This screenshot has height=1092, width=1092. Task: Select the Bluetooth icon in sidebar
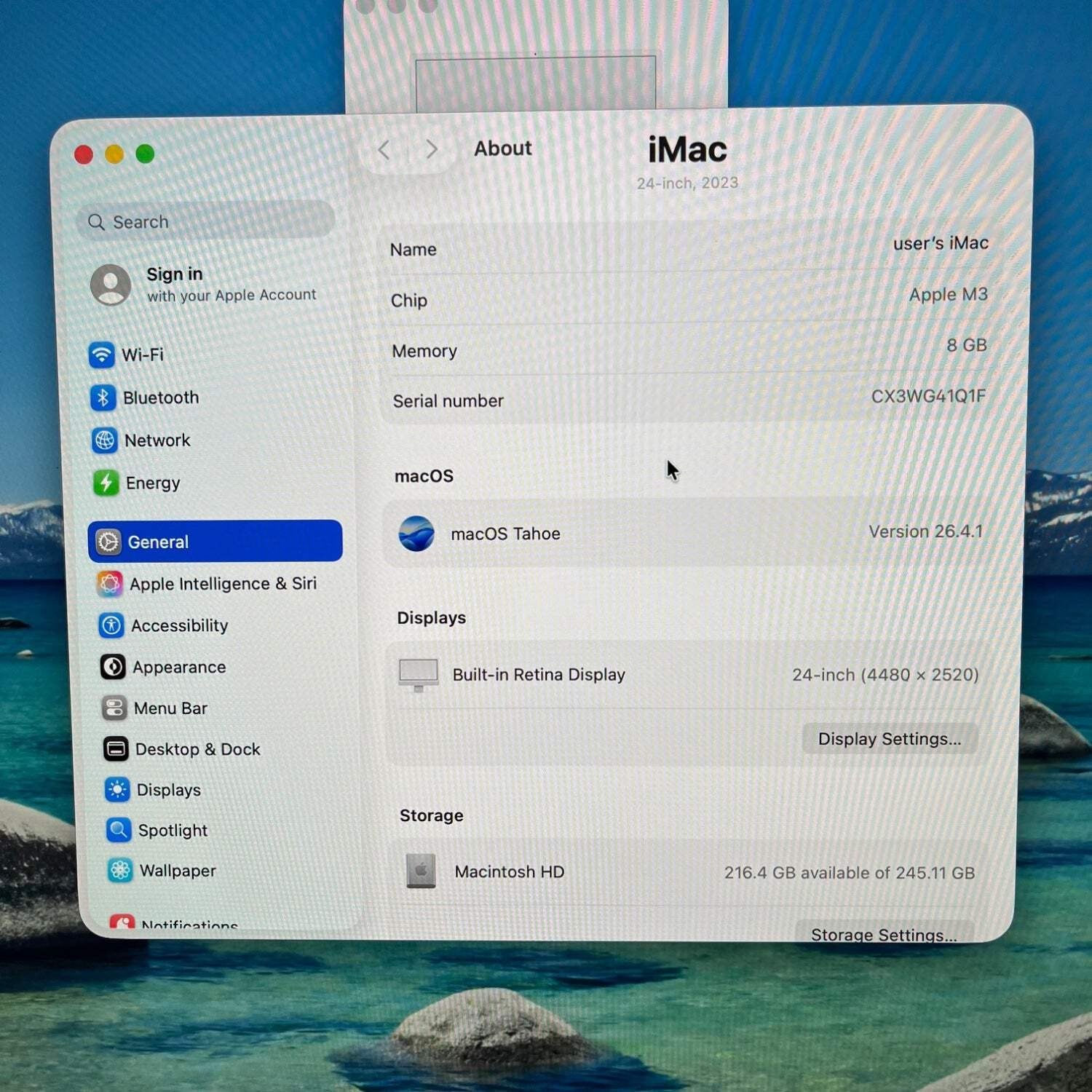[x=103, y=397]
